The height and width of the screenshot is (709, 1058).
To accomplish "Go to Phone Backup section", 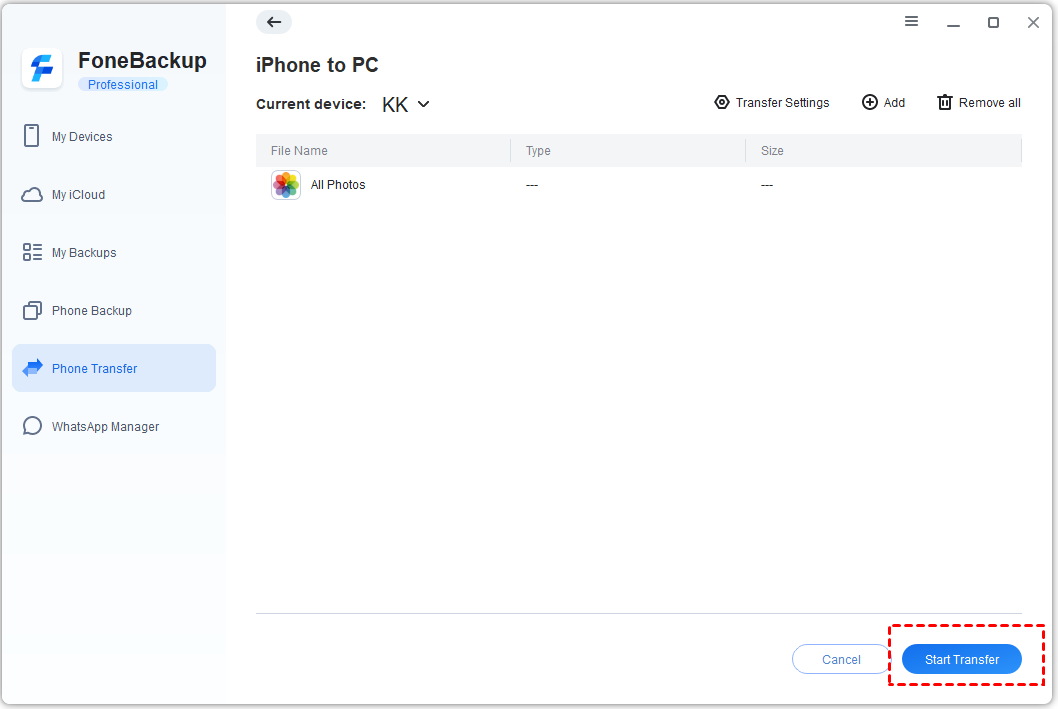I will point(114,310).
